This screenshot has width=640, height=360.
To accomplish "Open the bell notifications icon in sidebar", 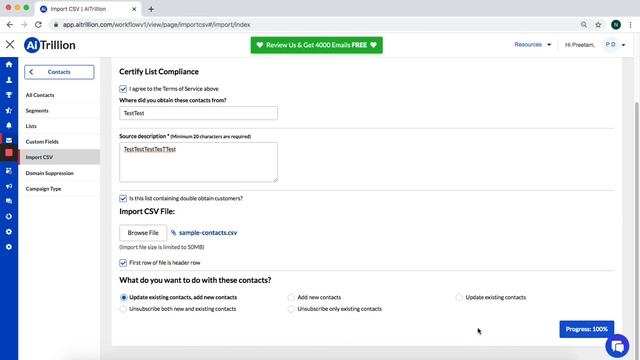I will click(x=9, y=125).
